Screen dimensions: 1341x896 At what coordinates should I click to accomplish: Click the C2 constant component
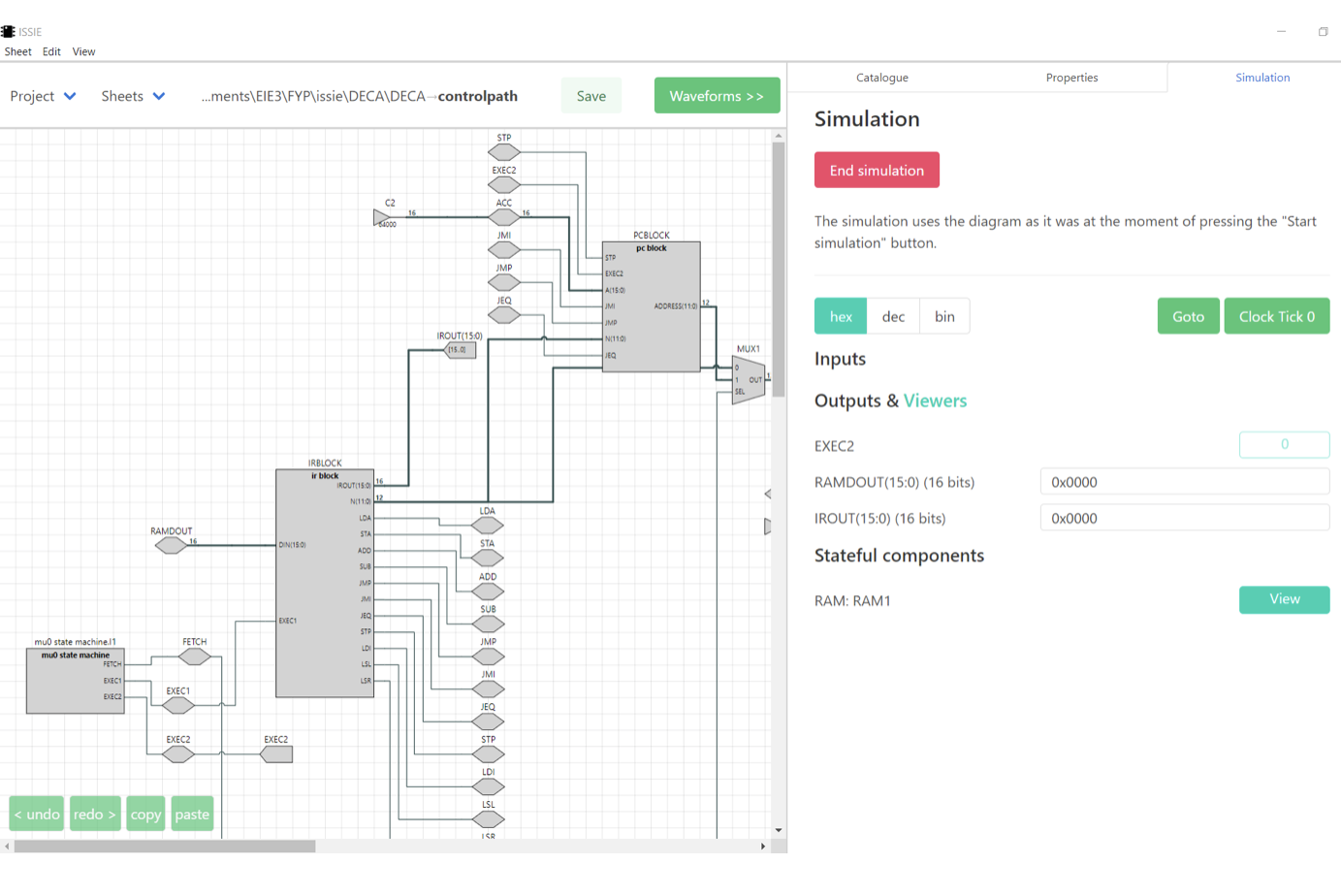(x=381, y=218)
